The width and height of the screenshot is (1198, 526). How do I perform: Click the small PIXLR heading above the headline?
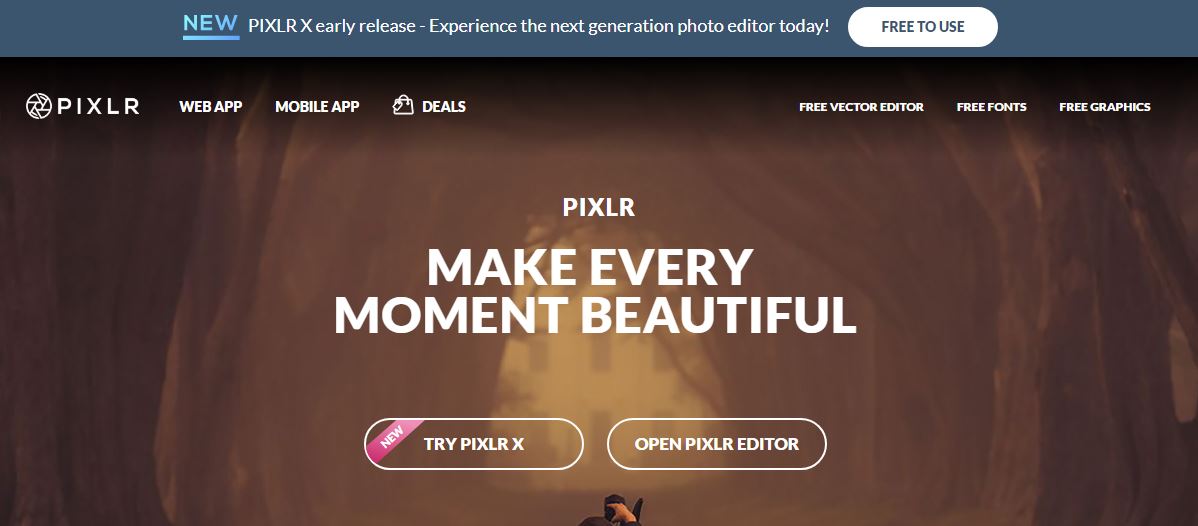point(598,207)
